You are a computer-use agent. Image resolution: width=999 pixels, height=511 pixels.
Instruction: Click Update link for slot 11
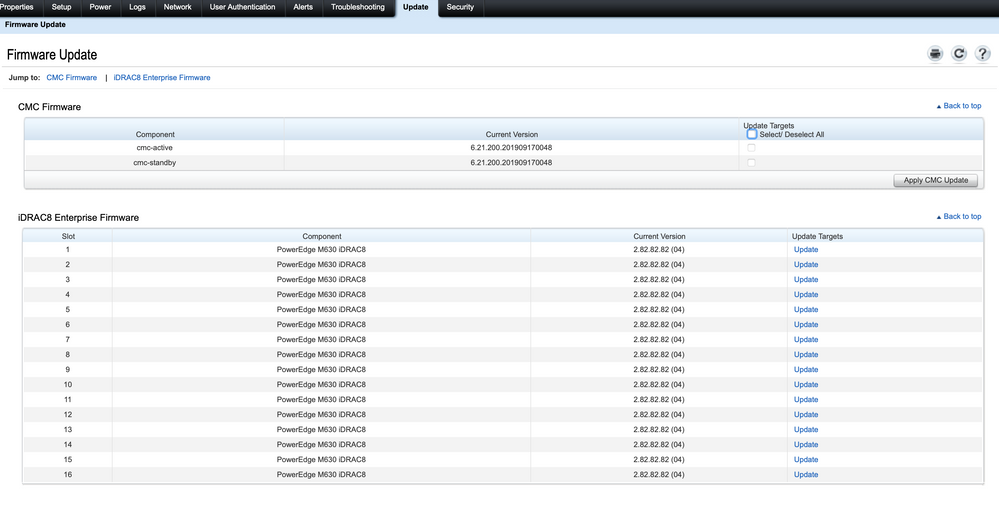806,399
